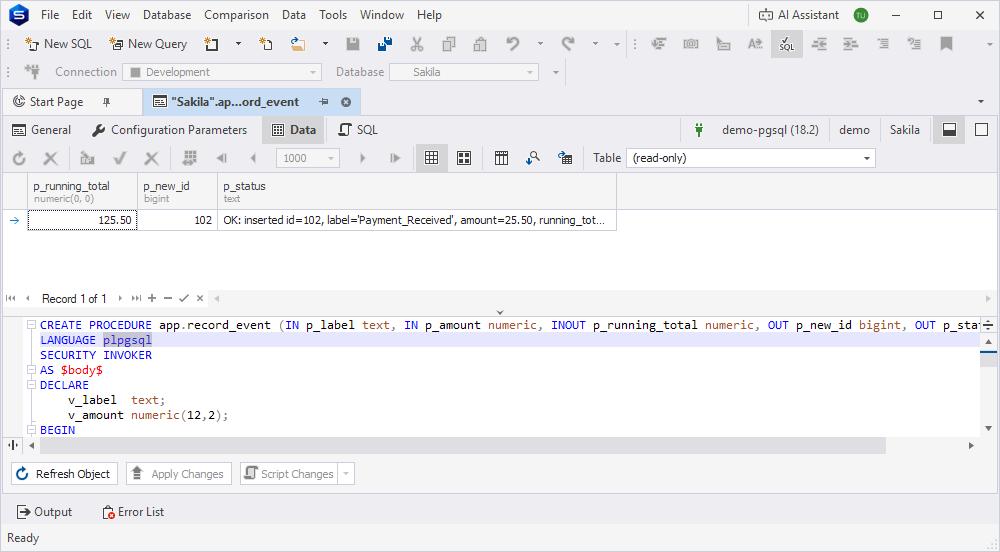Click the Redo arrow icon
The width and height of the screenshot is (1000, 552).
[568, 44]
